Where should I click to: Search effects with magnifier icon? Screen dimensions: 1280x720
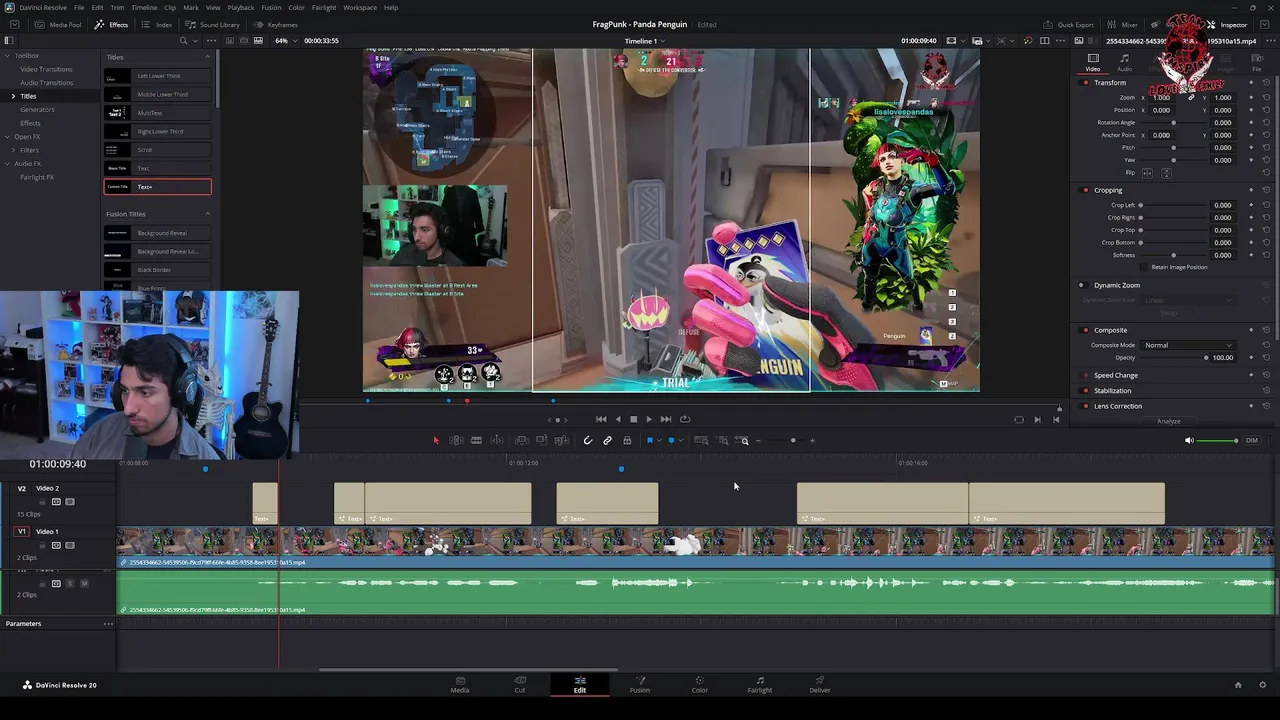click(183, 41)
